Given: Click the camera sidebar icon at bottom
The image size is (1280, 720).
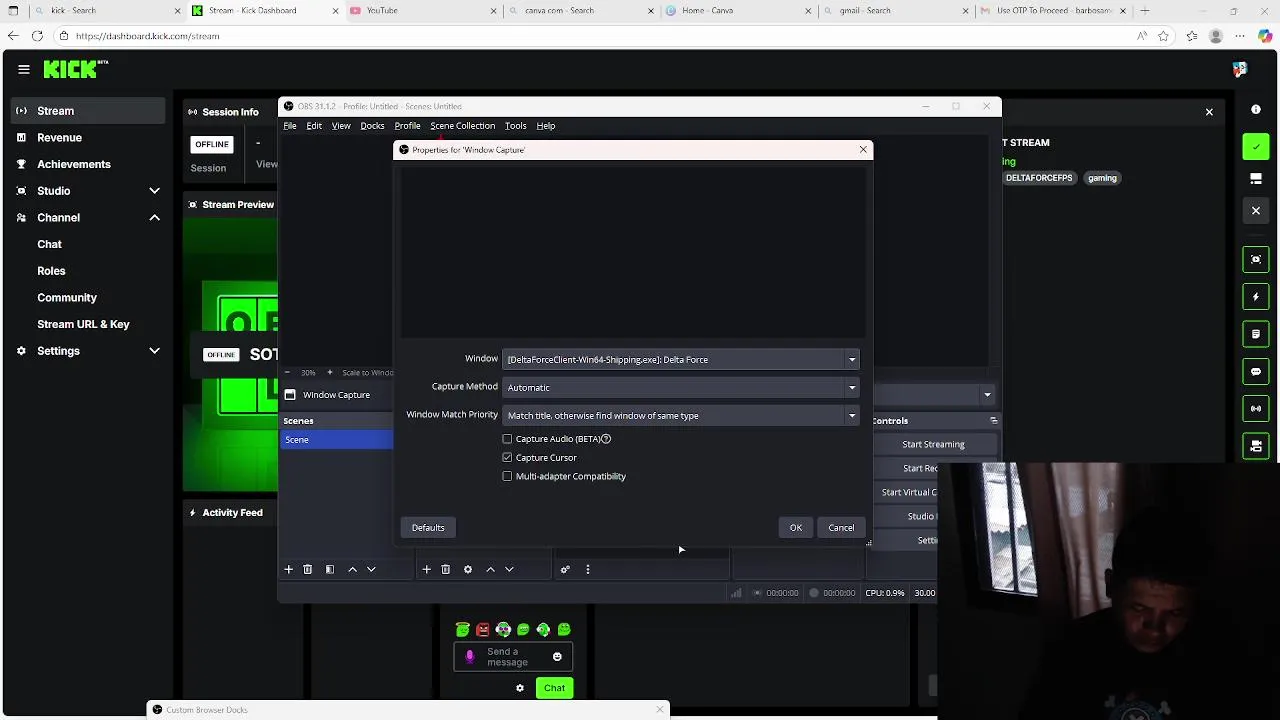Looking at the screenshot, I should click(x=1256, y=446).
